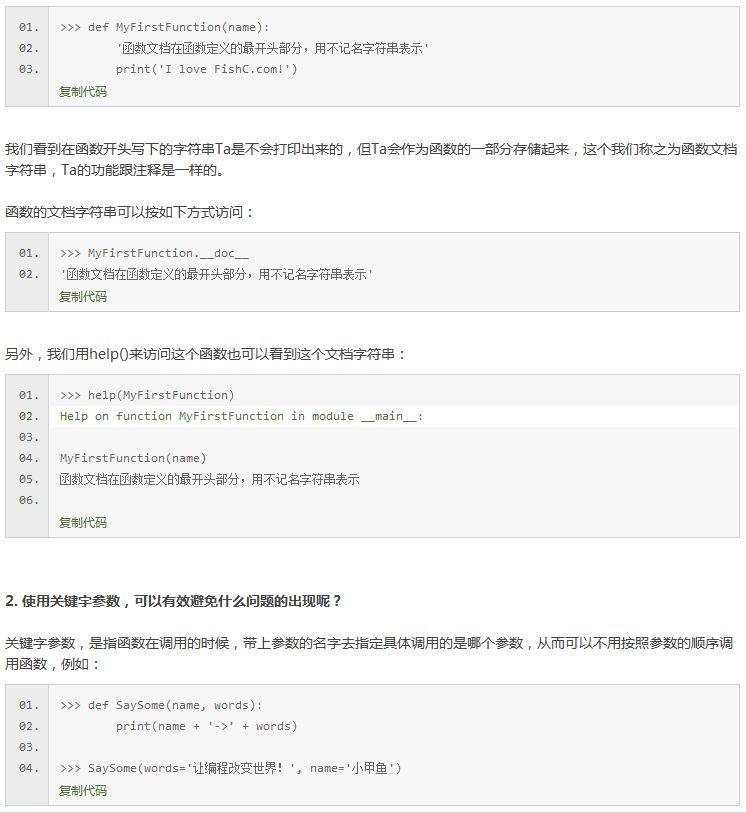Screen dimensions: 746x813
Task: Click the heading "2. 使用关键字参数"
Action: [x=173, y=601]
